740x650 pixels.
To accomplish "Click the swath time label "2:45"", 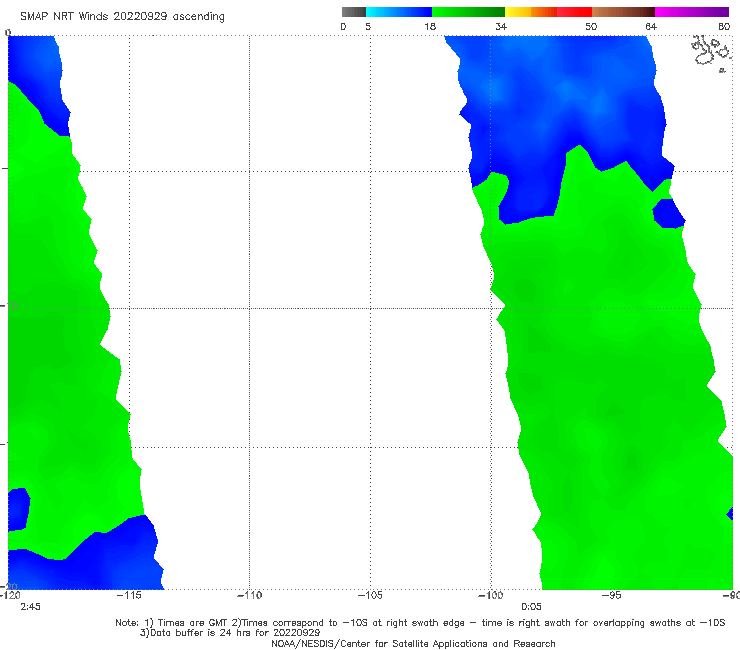I will pos(30,607).
